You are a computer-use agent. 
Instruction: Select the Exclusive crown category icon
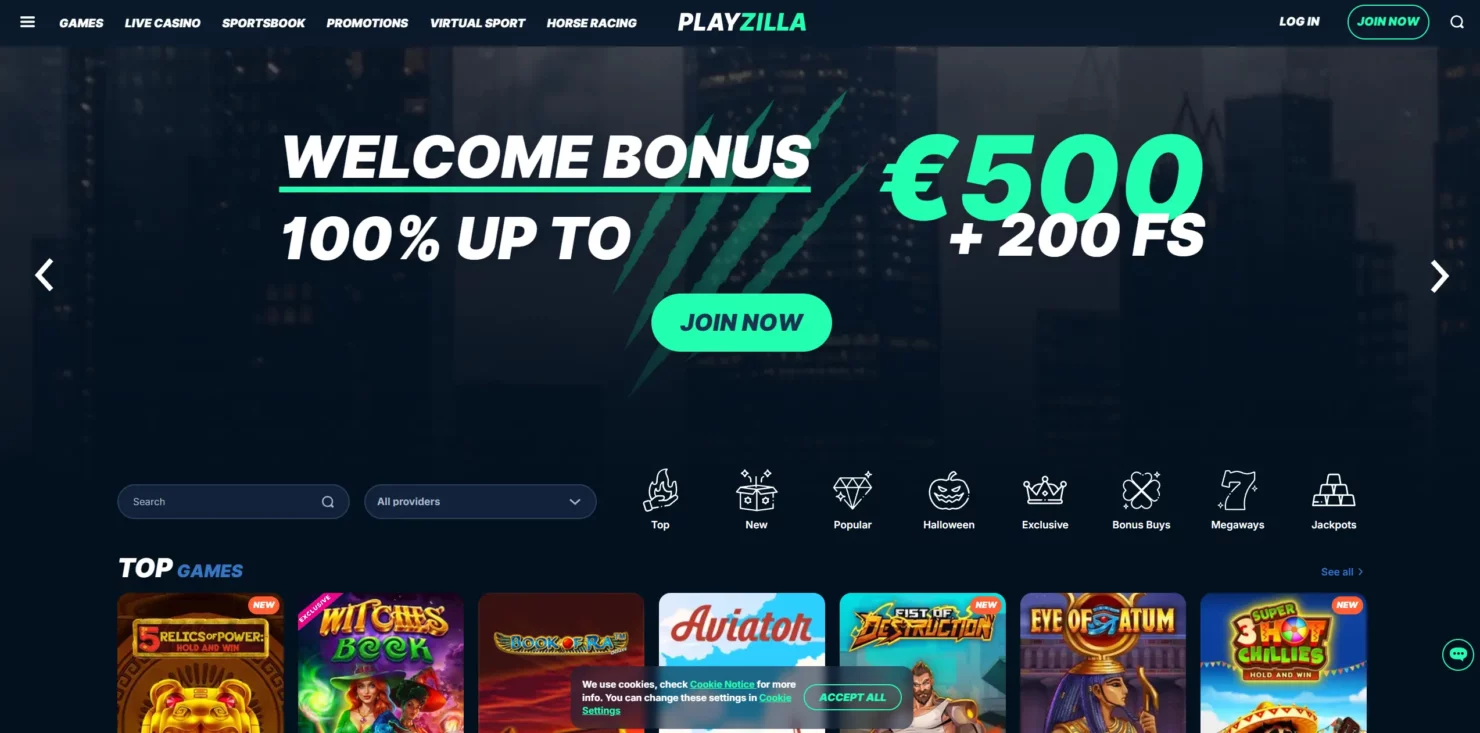tap(1045, 491)
